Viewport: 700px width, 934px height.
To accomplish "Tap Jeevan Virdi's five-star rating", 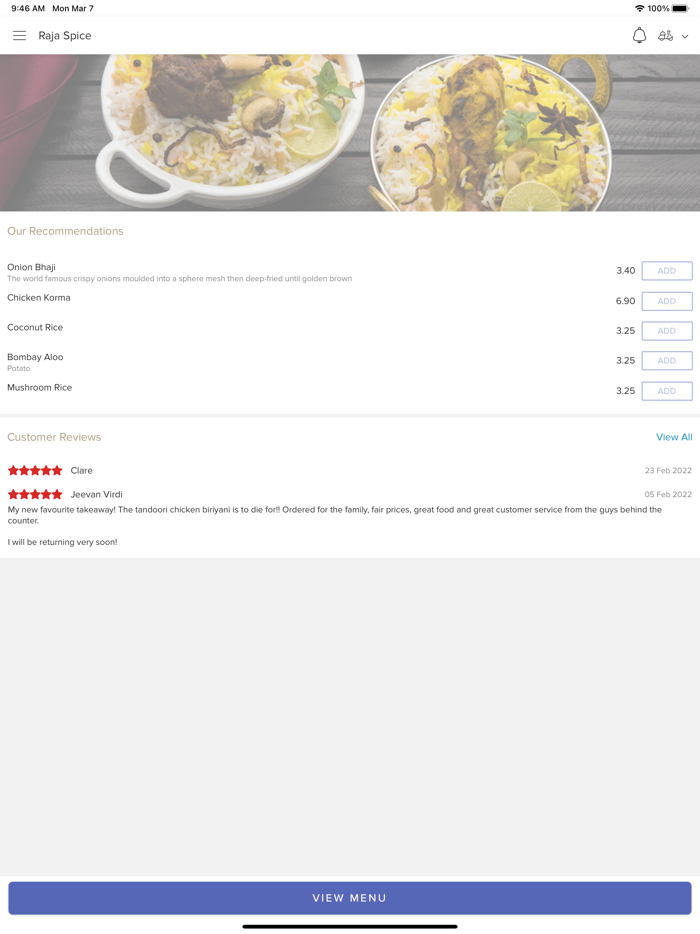I will [x=35, y=494].
